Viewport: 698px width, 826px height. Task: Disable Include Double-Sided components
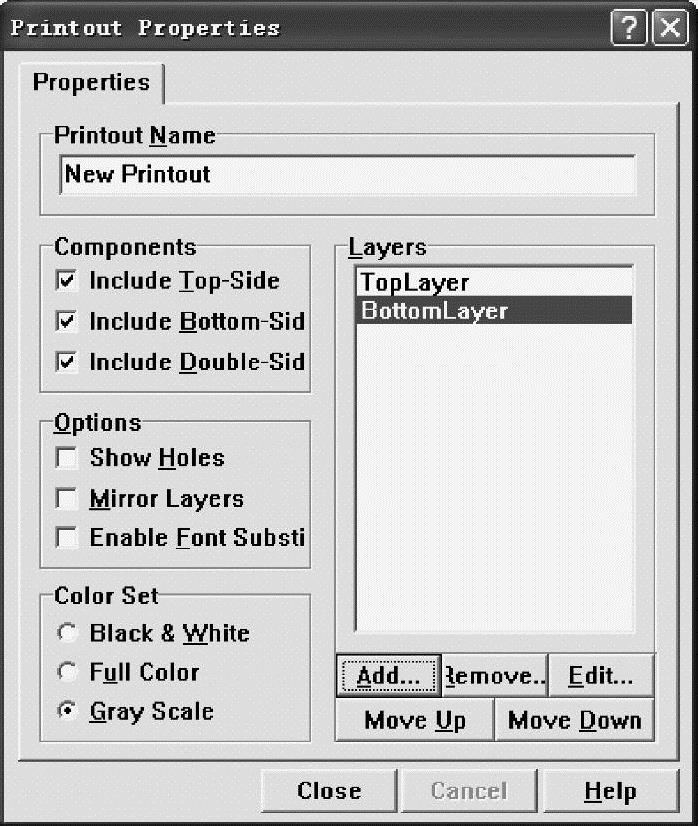(x=67, y=362)
